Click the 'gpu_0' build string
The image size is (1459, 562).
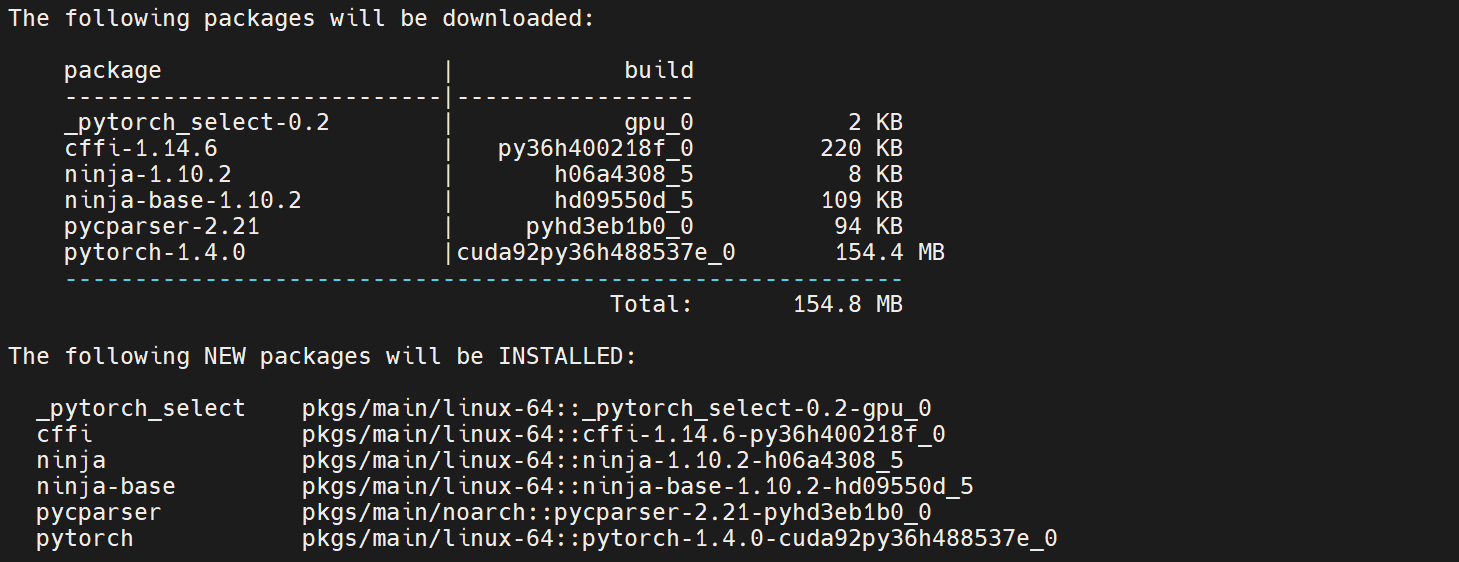click(658, 122)
